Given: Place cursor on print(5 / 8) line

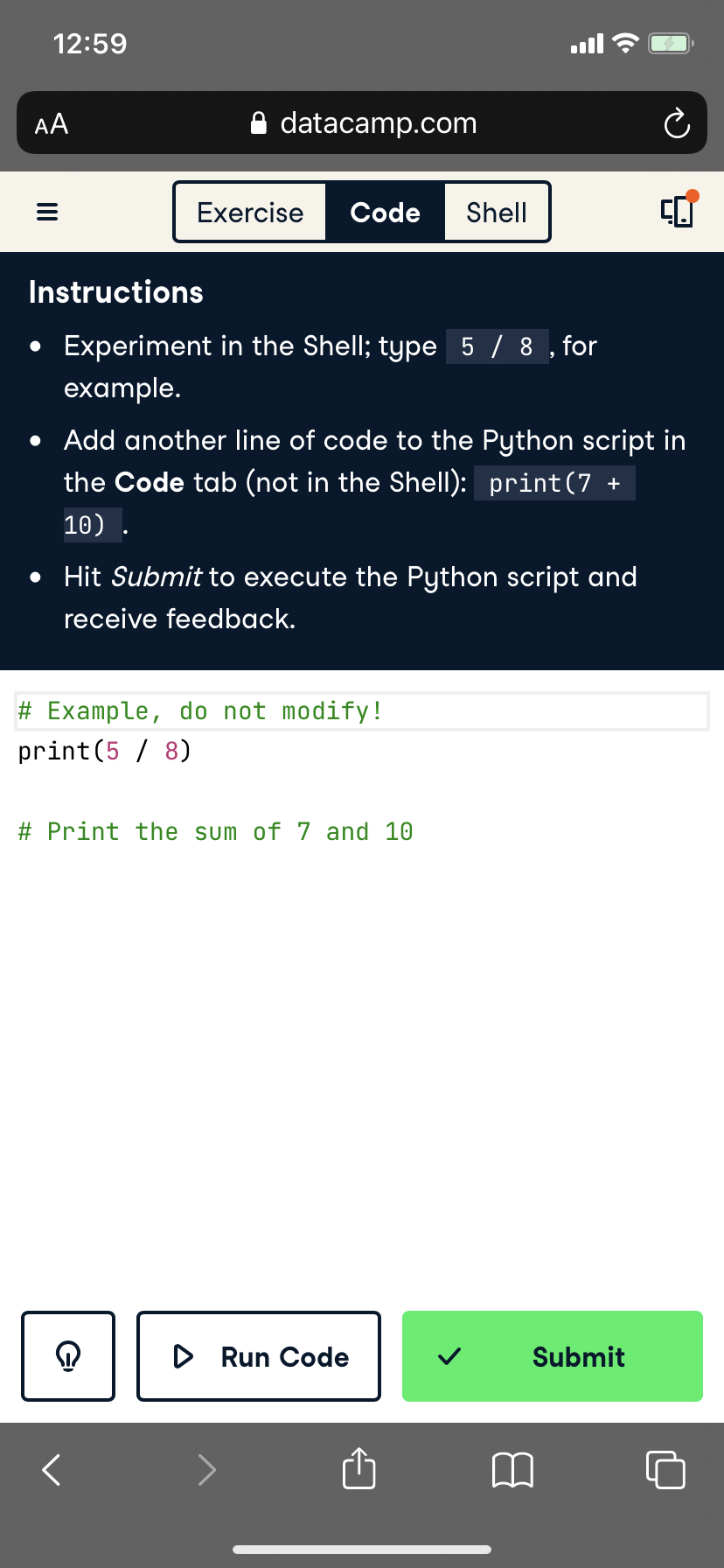Looking at the screenshot, I should [x=105, y=752].
